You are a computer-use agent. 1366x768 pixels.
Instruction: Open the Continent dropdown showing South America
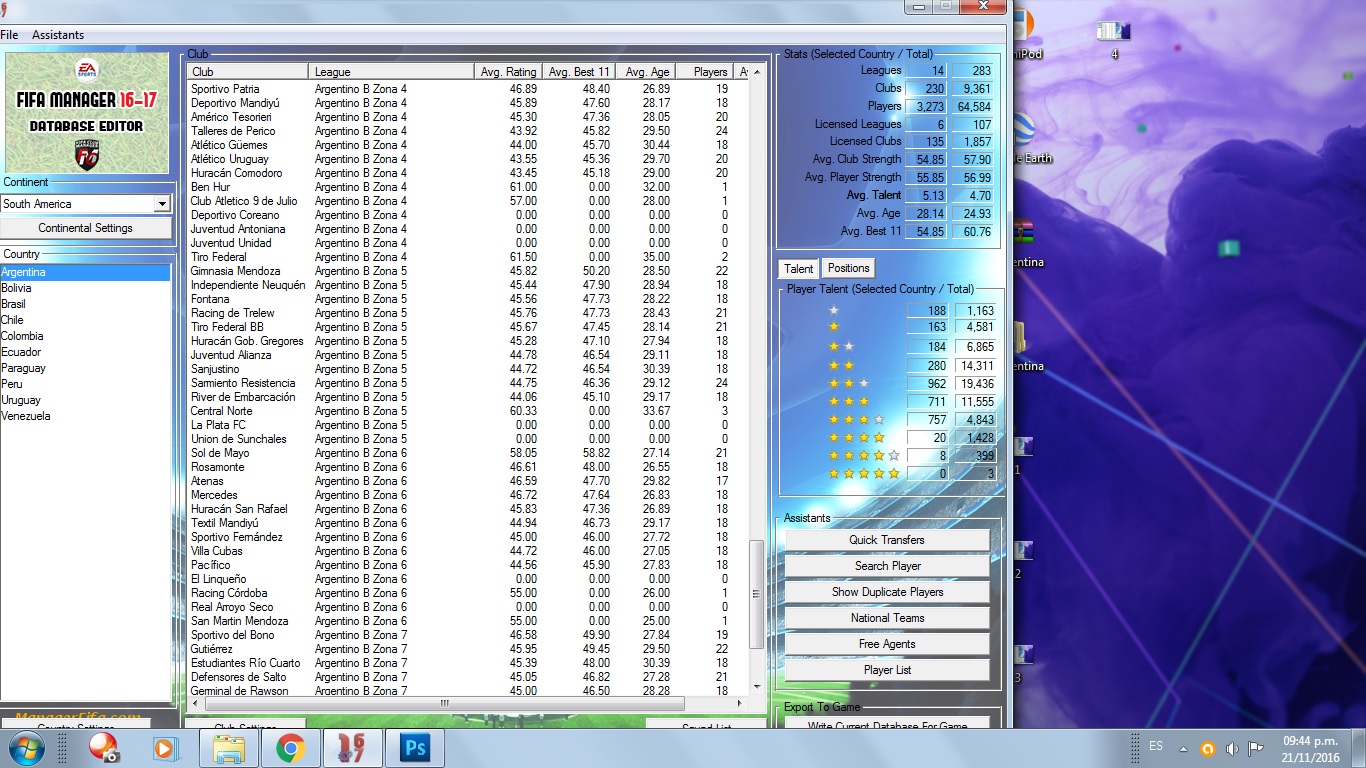tap(86, 204)
